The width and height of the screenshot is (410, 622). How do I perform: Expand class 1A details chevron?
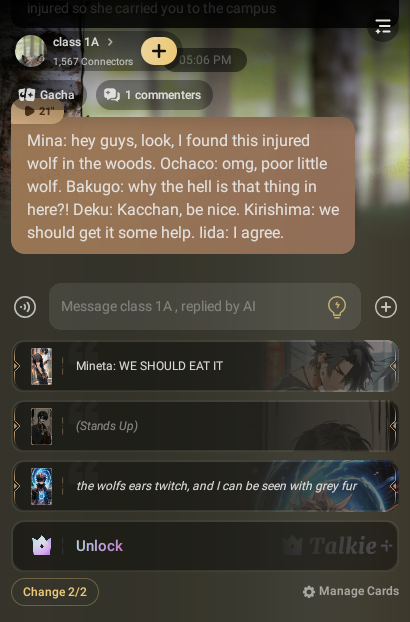[110, 42]
